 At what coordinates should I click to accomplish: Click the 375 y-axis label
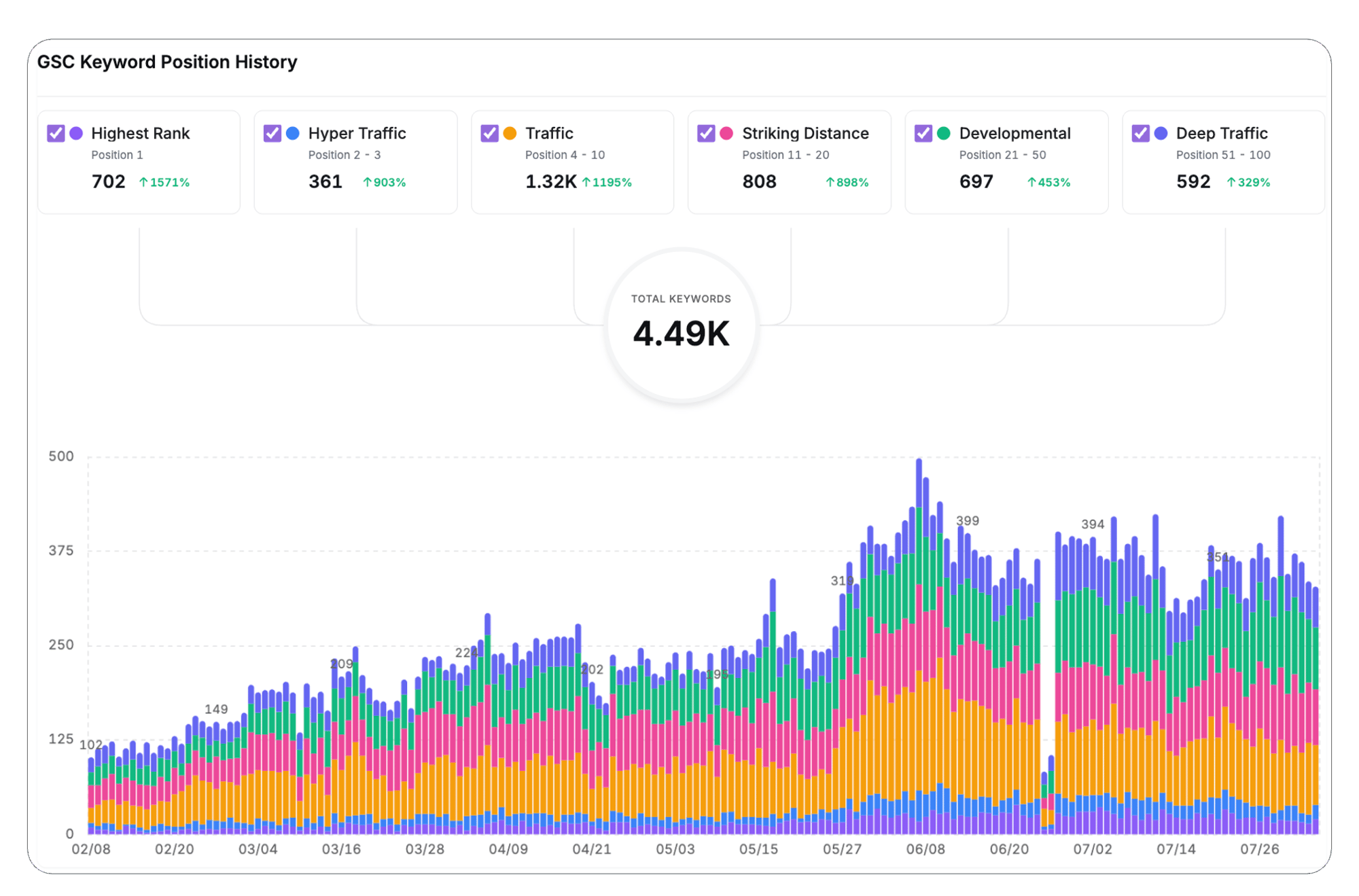[x=61, y=551]
